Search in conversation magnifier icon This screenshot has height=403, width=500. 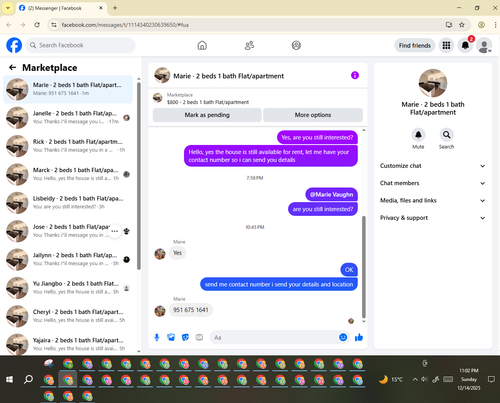click(x=446, y=135)
